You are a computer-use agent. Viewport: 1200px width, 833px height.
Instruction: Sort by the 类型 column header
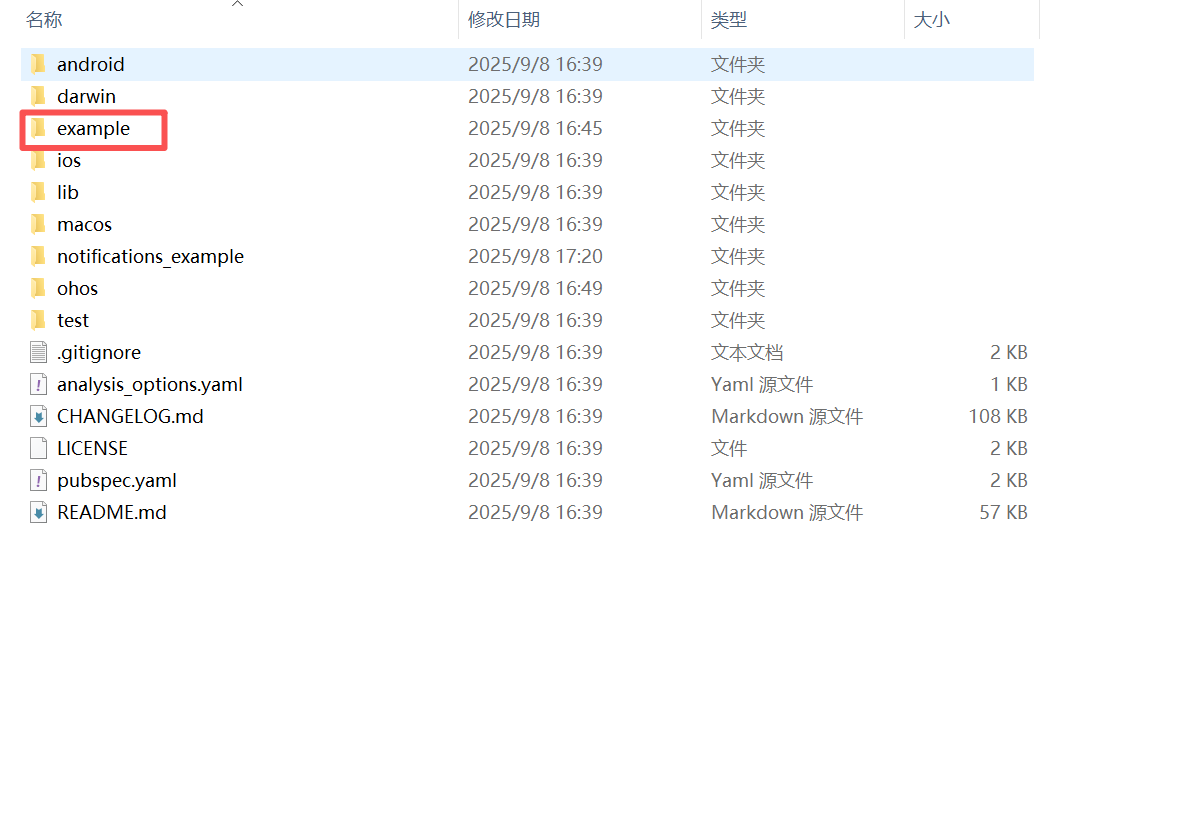point(729,19)
